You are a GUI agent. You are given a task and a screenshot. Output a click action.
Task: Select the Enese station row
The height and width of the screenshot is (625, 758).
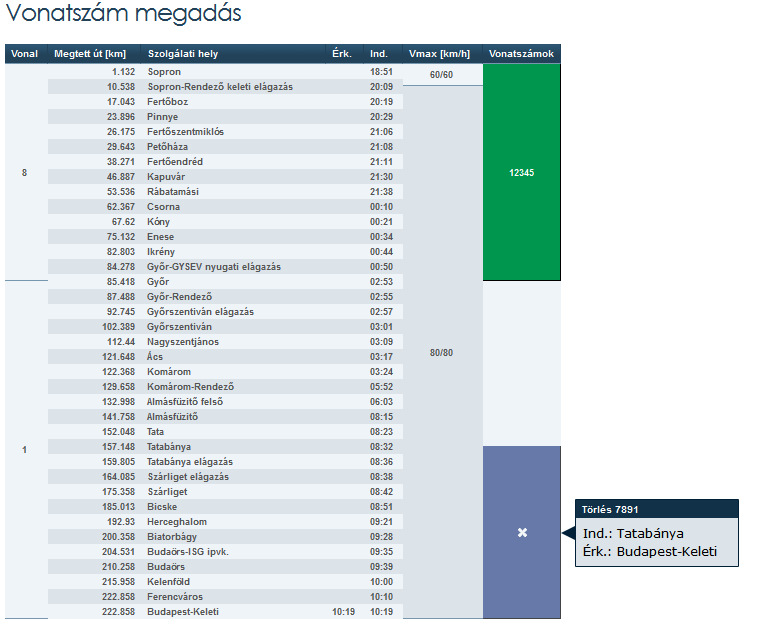[x=225, y=236]
